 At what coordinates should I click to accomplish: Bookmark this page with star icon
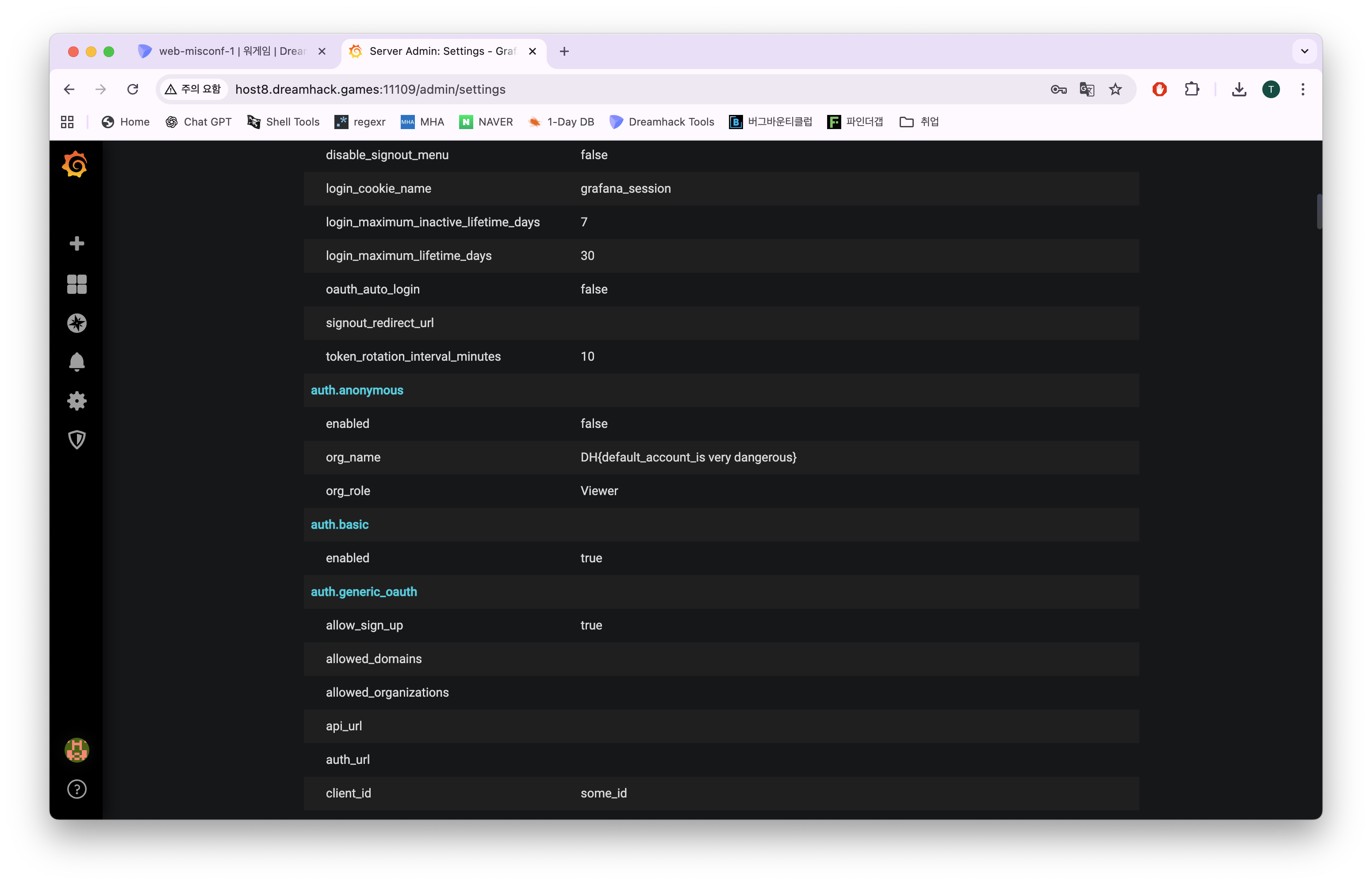(x=1115, y=89)
